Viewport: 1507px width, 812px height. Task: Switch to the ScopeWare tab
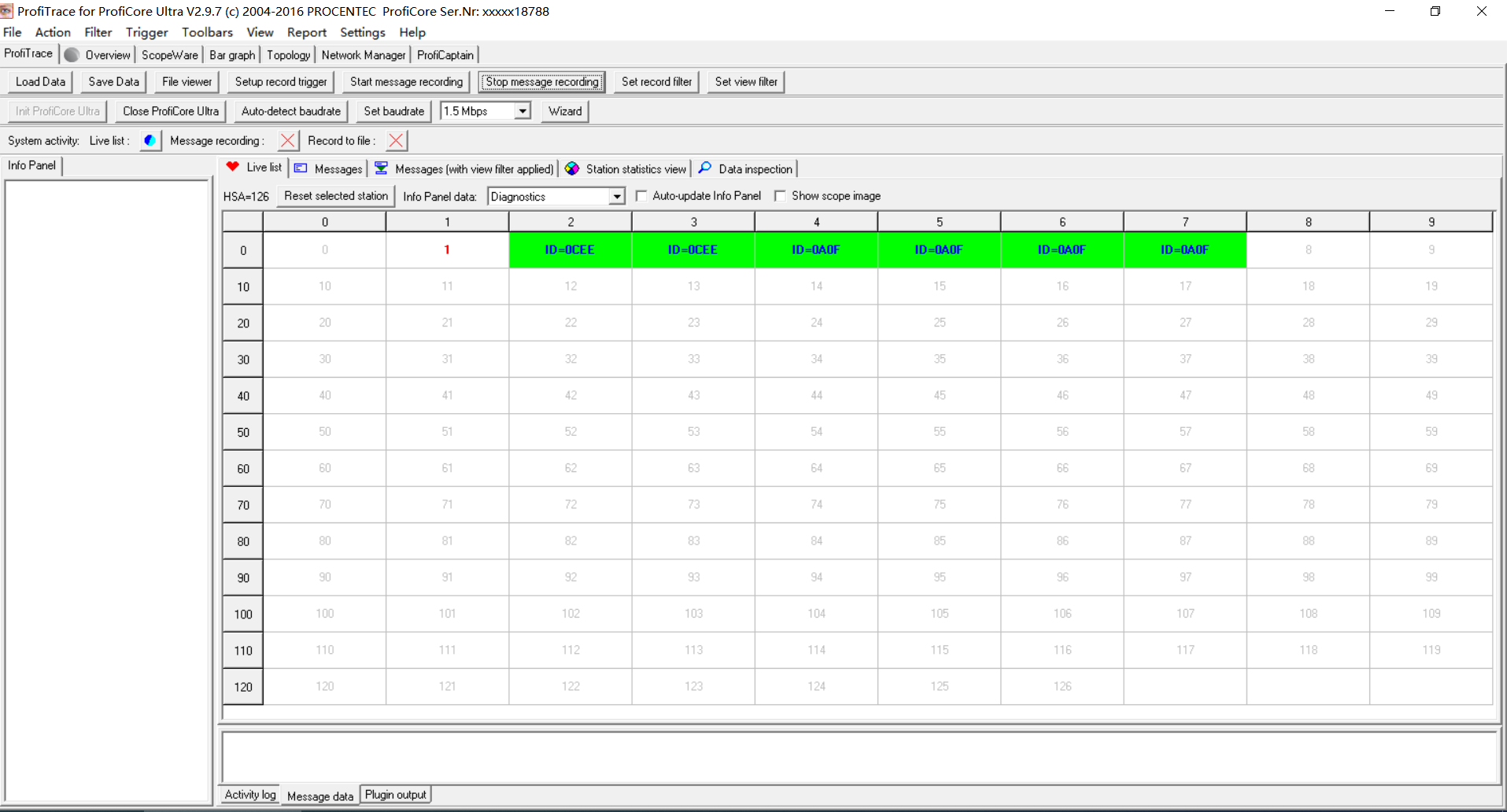tap(169, 55)
